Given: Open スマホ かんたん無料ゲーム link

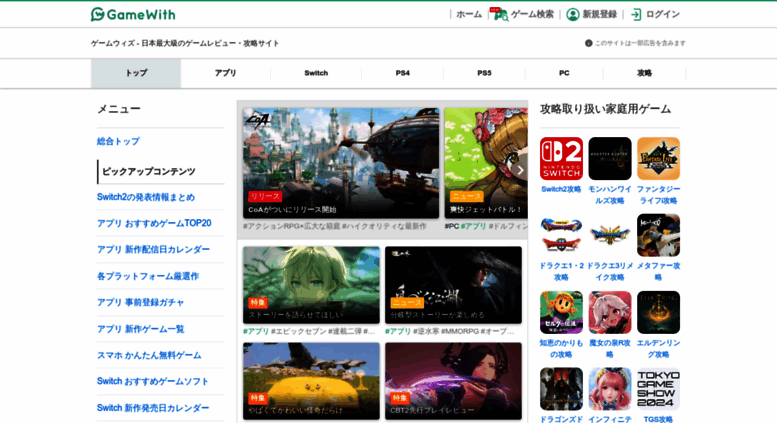Looking at the screenshot, I should point(149,356).
